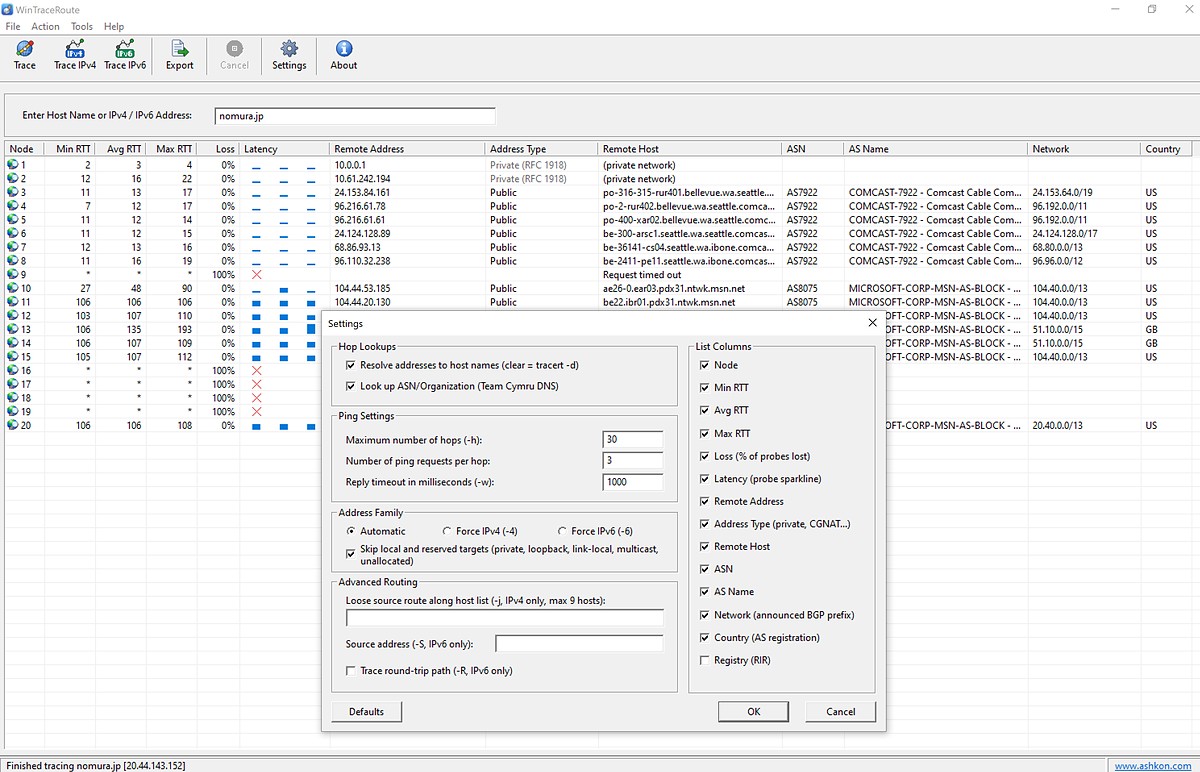Image resolution: width=1200 pixels, height=772 pixels.
Task: Click the Defaults button
Action: pyautogui.click(x=367, y=712)
